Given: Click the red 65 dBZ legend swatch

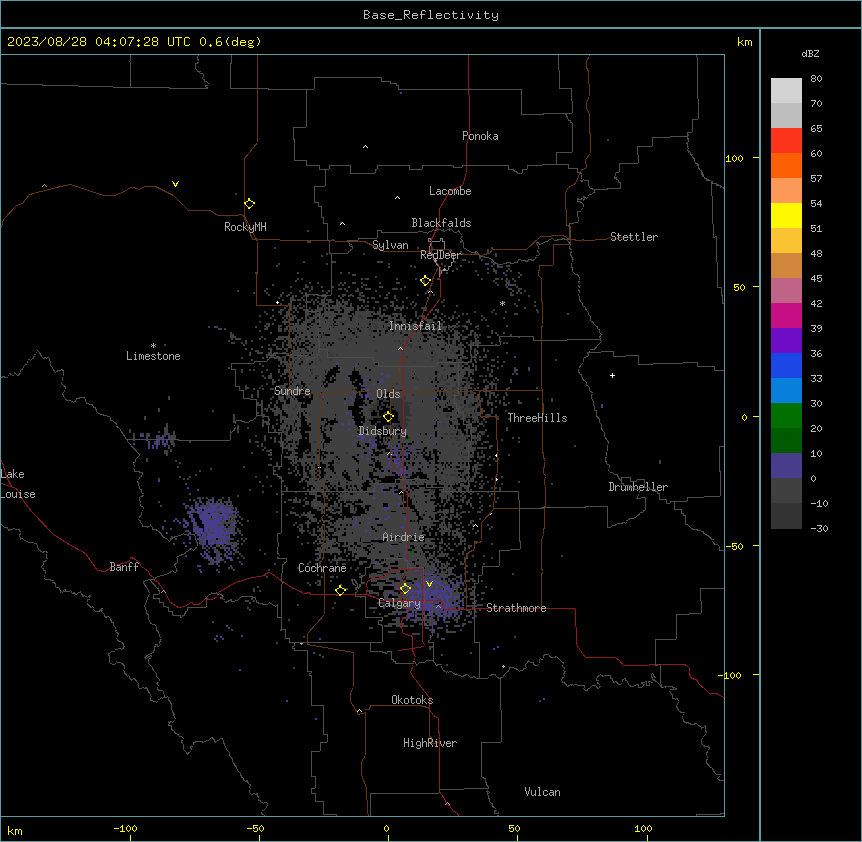Looking at the screenshot, I should click(x=786, y=140).
